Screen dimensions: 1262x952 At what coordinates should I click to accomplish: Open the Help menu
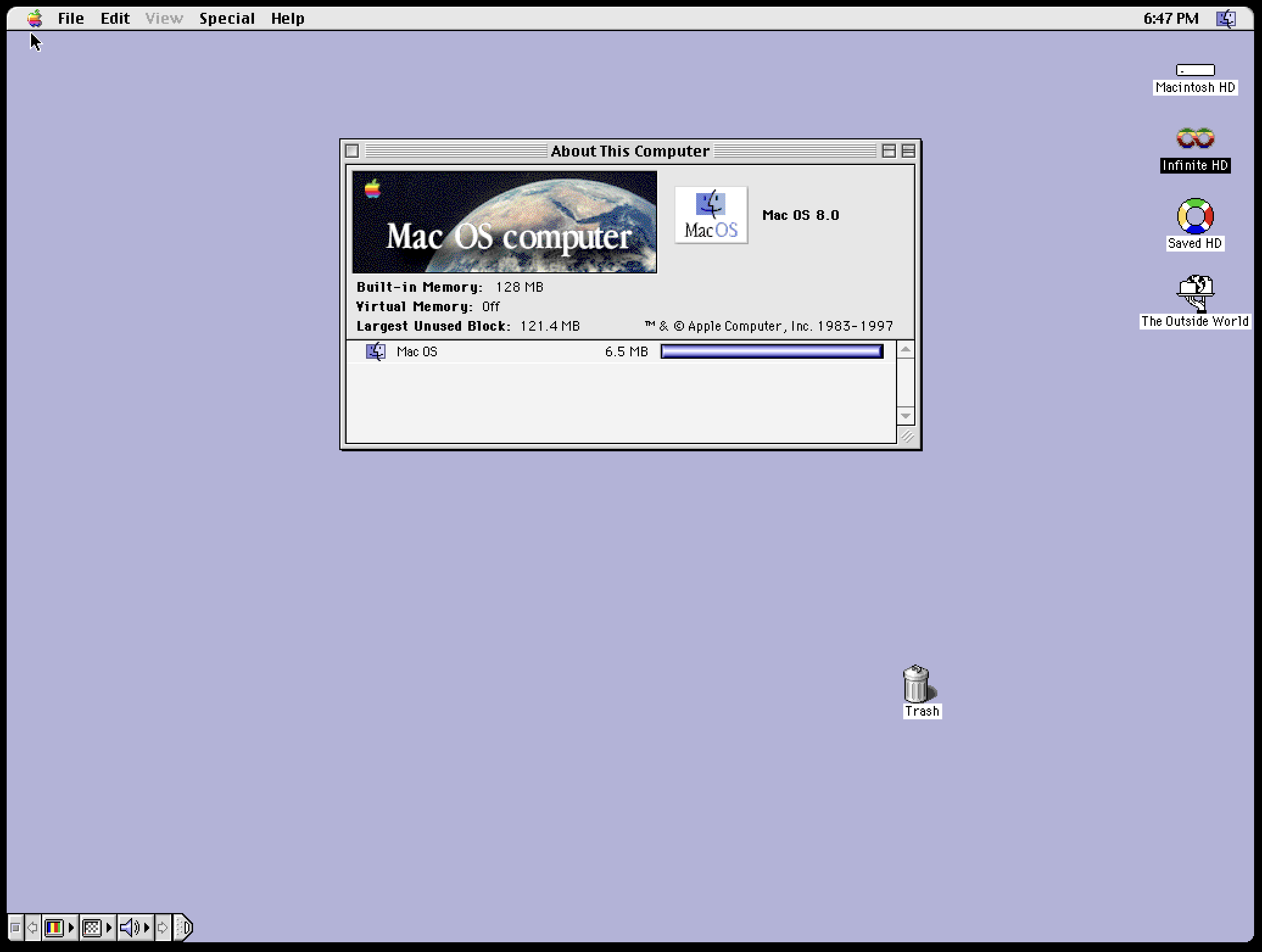coord(287,18)
